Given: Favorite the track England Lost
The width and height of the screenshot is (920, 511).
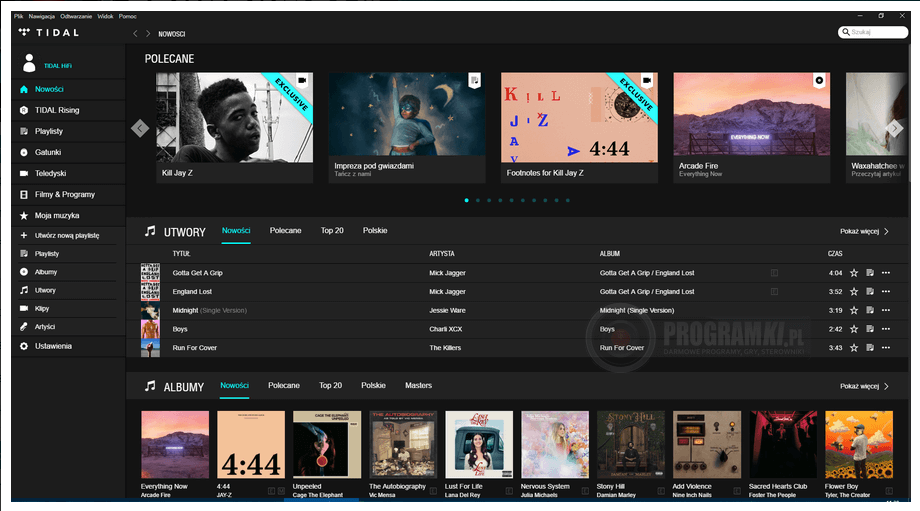Looking at the screenshot, I should 854,292.
